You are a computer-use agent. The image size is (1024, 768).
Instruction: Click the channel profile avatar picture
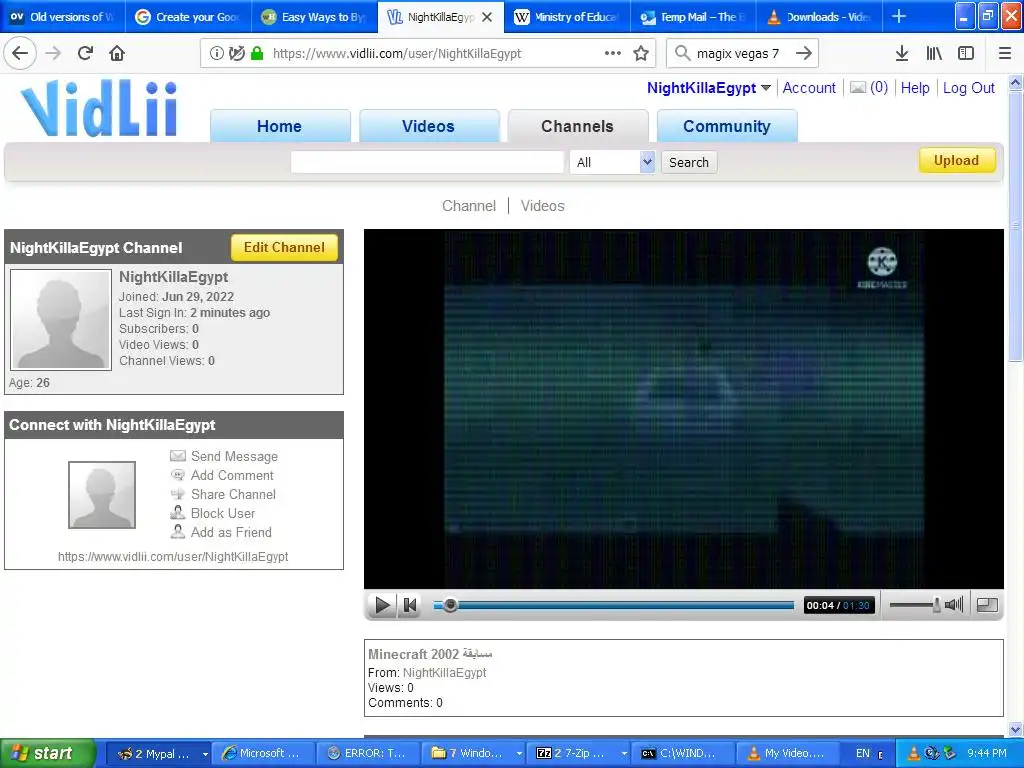61,320
